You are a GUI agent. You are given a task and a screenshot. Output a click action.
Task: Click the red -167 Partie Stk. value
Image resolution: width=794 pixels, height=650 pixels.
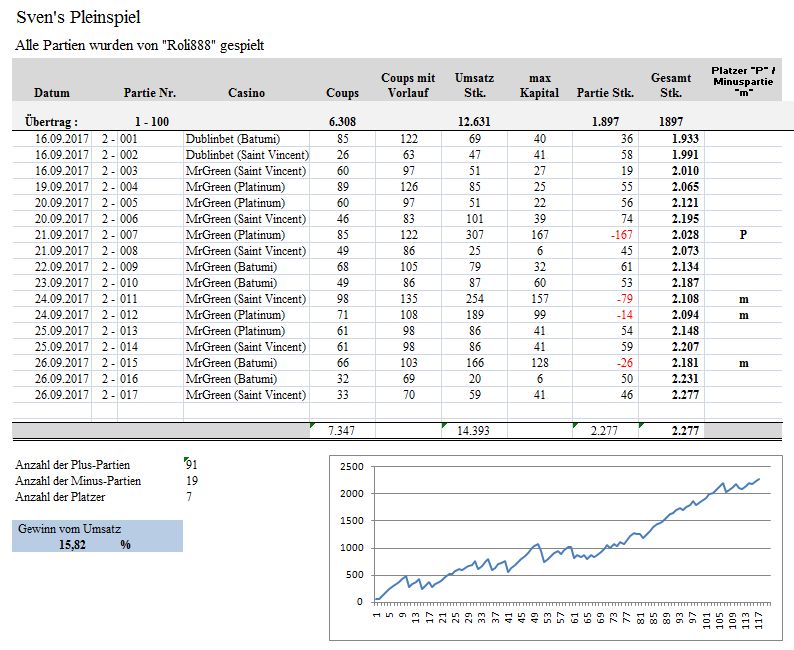tap(621, 235)
